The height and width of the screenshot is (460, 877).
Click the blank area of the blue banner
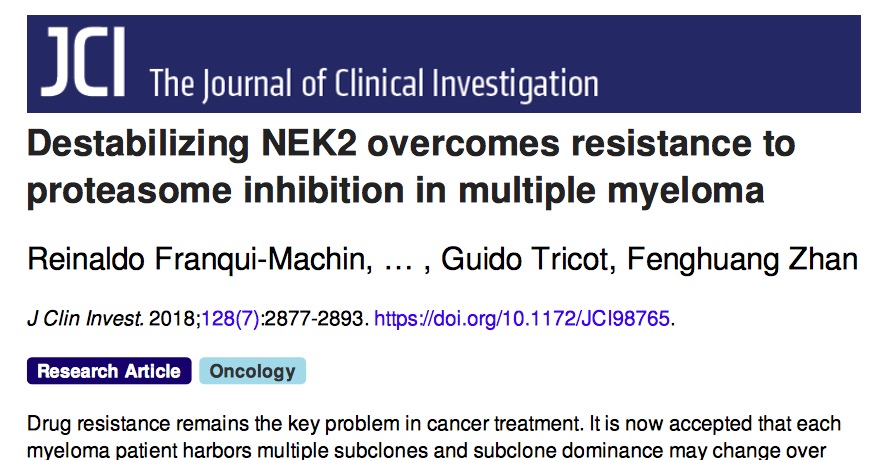727,62
